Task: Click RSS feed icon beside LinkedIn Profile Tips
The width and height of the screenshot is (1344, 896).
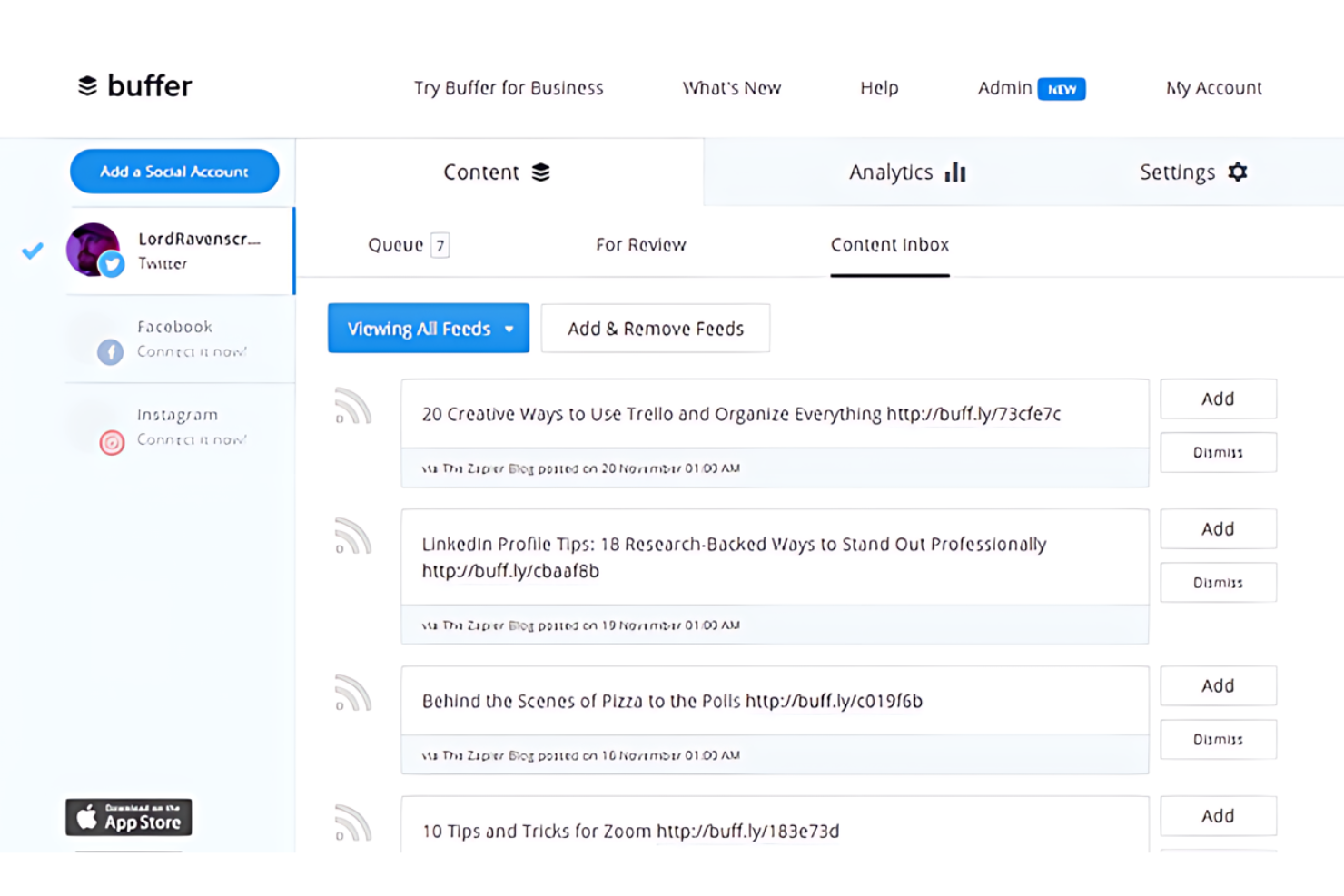Action: click(352, 536)
